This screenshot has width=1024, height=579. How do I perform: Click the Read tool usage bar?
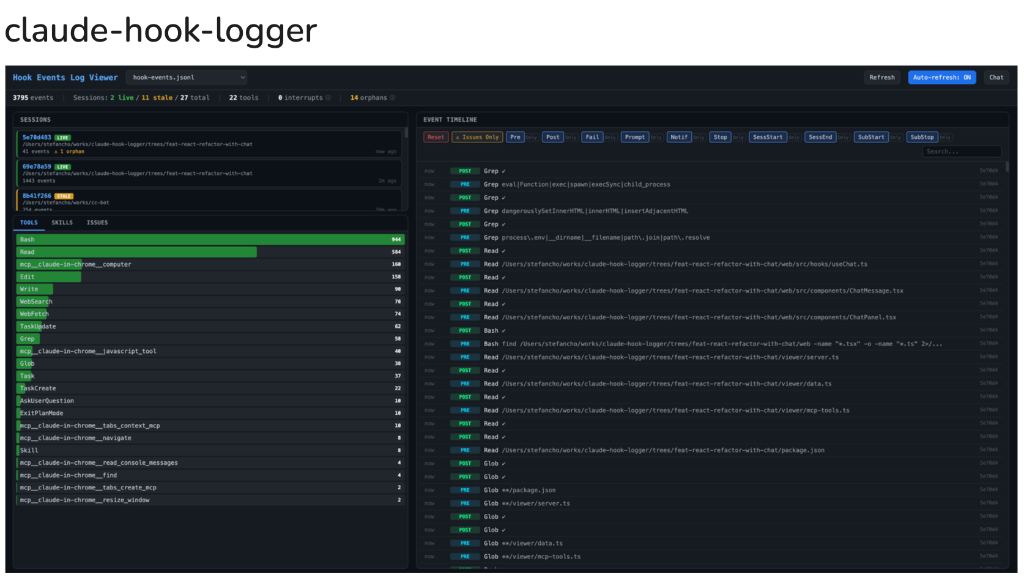tap(136, 252)
